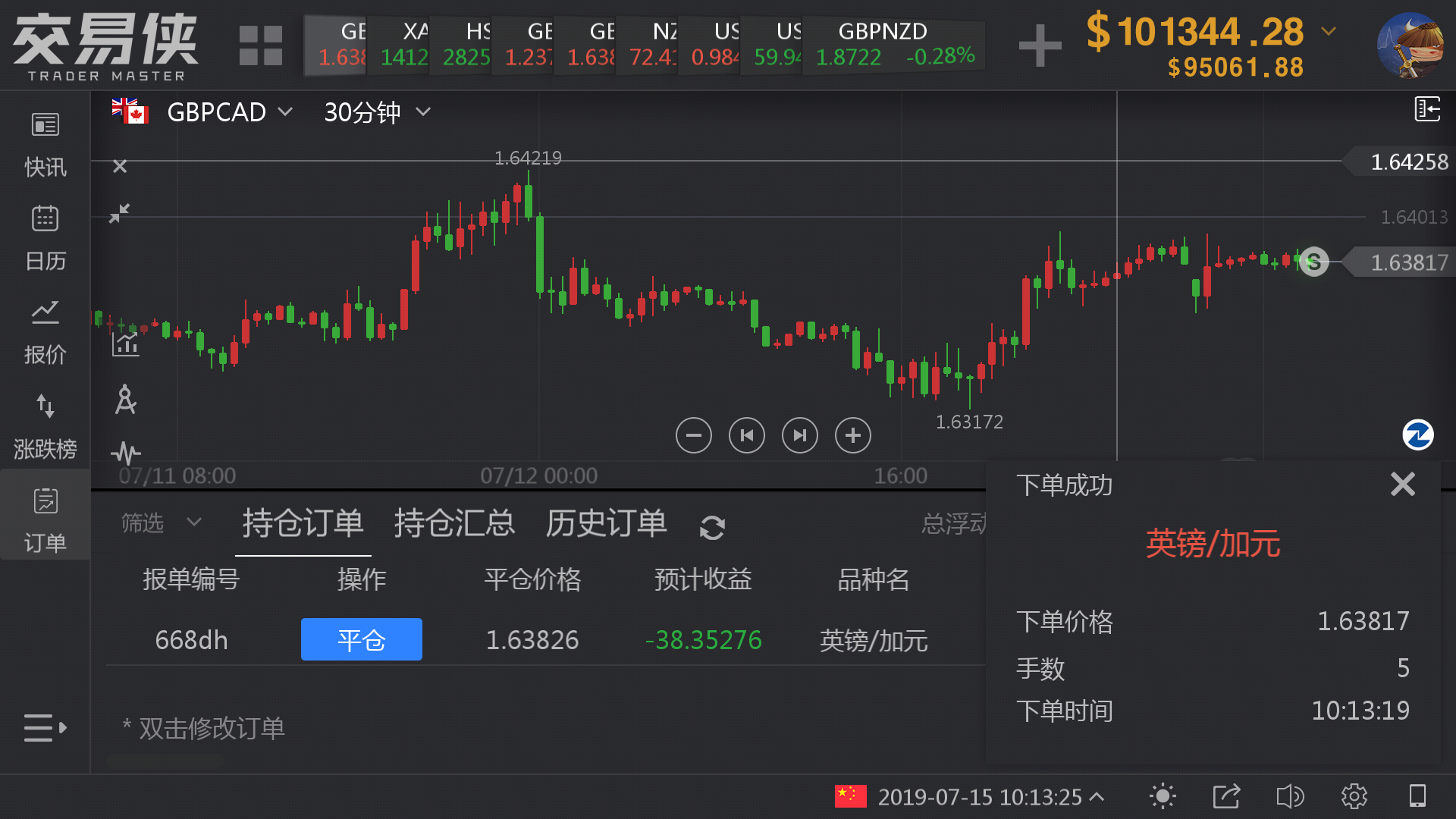
Task: Select the GBPNZD ticker quote
Action: pos(895,44)
